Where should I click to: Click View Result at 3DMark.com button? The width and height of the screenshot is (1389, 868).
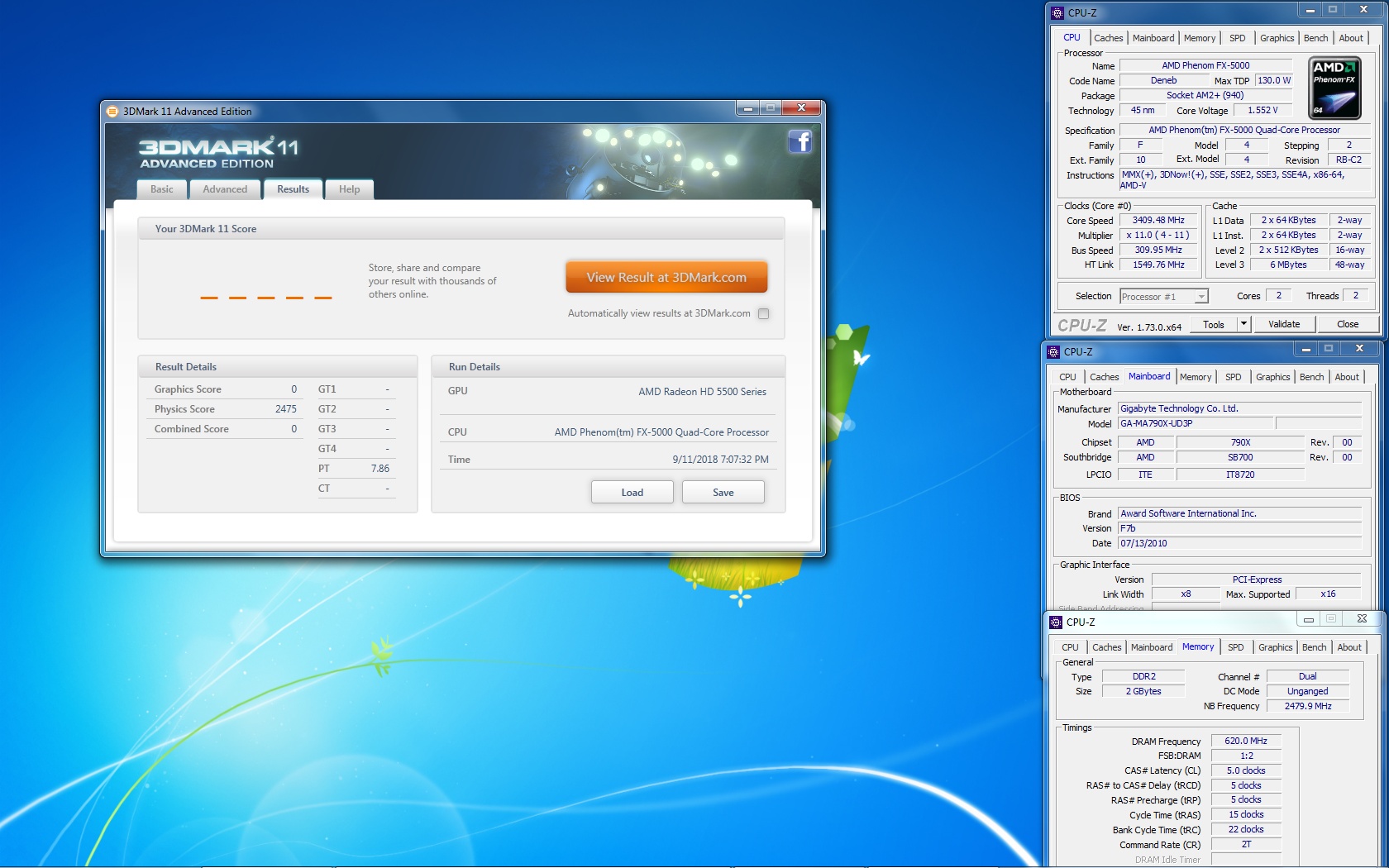coord(666,278)
